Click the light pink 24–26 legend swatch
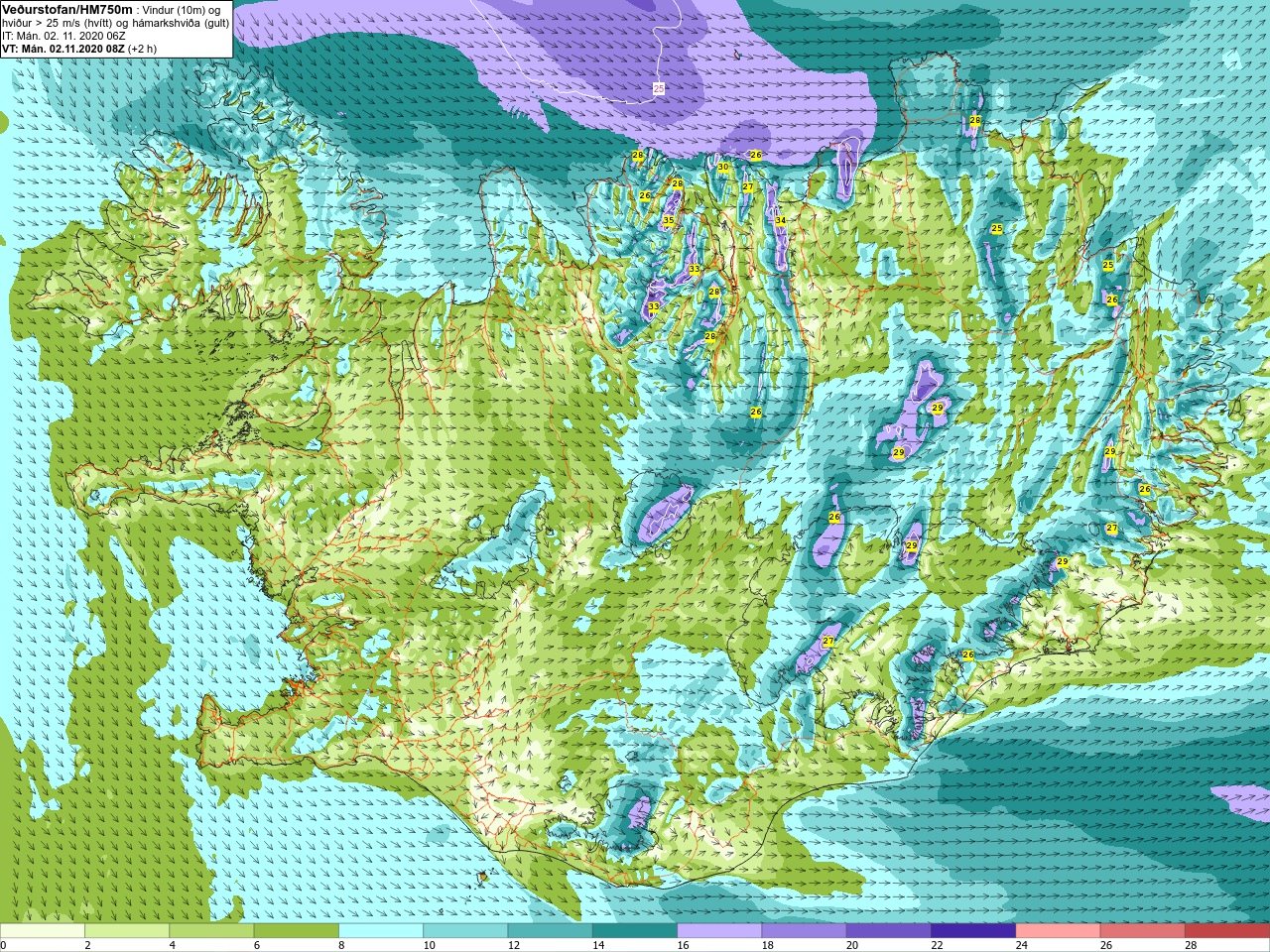The height and width of the screenshot is (952, 1270). point(1058,930)
